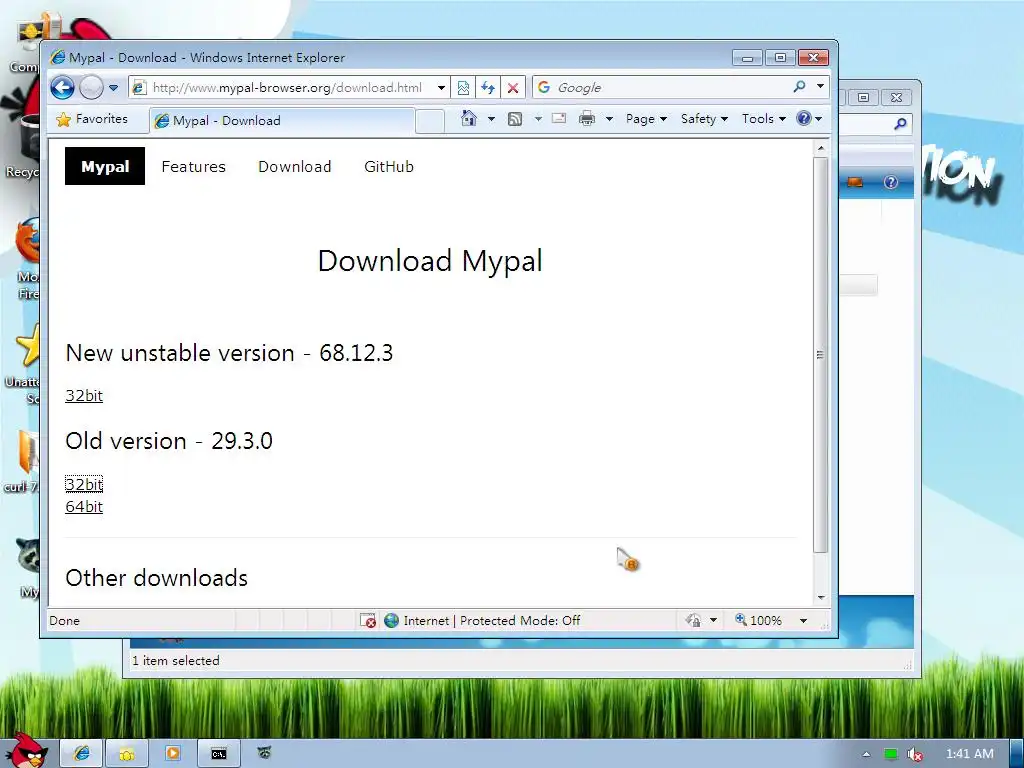This screenshot has height=768, width=1024.
Task: Expand the zoom level dropdown arrow
Action: coord(803,620)
